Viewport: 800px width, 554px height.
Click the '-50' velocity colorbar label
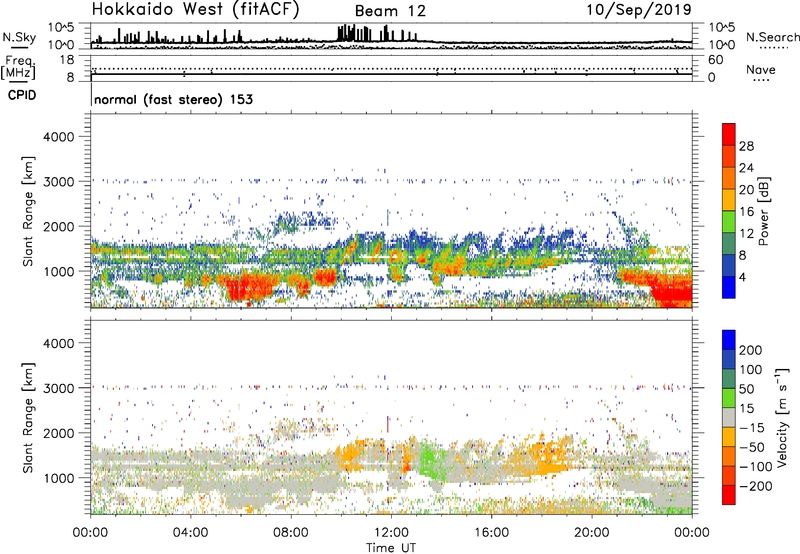(x=752, y=447)
